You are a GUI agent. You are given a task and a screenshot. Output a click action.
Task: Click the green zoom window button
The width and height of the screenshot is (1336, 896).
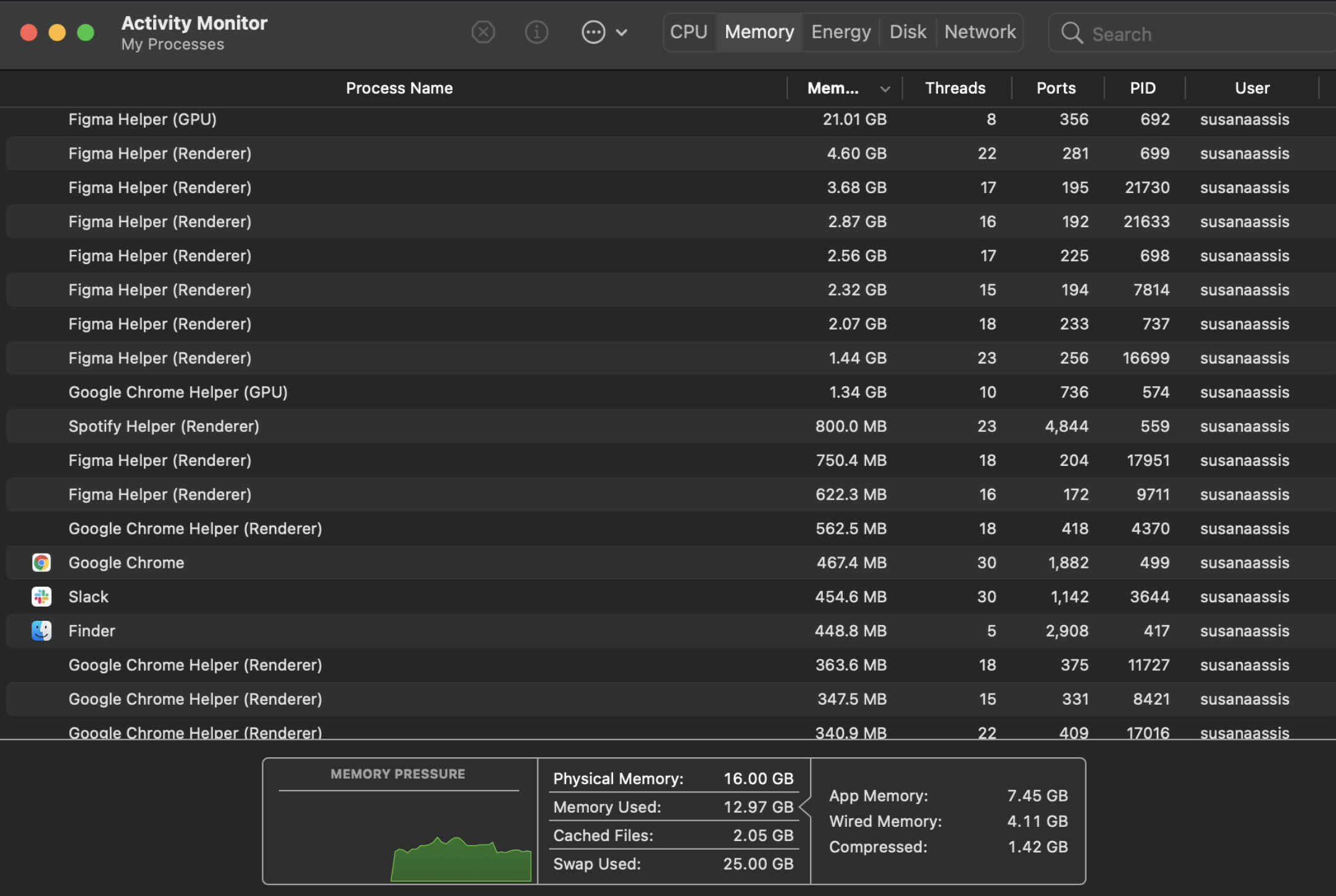[86, 32]
